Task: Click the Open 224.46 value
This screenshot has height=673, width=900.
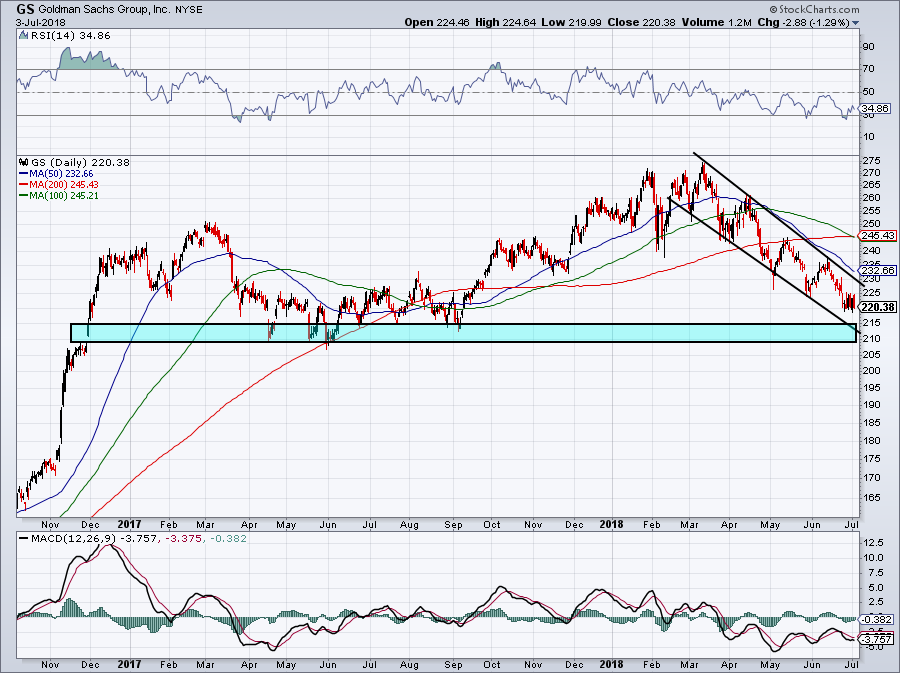Action: (x=437, y=22)
